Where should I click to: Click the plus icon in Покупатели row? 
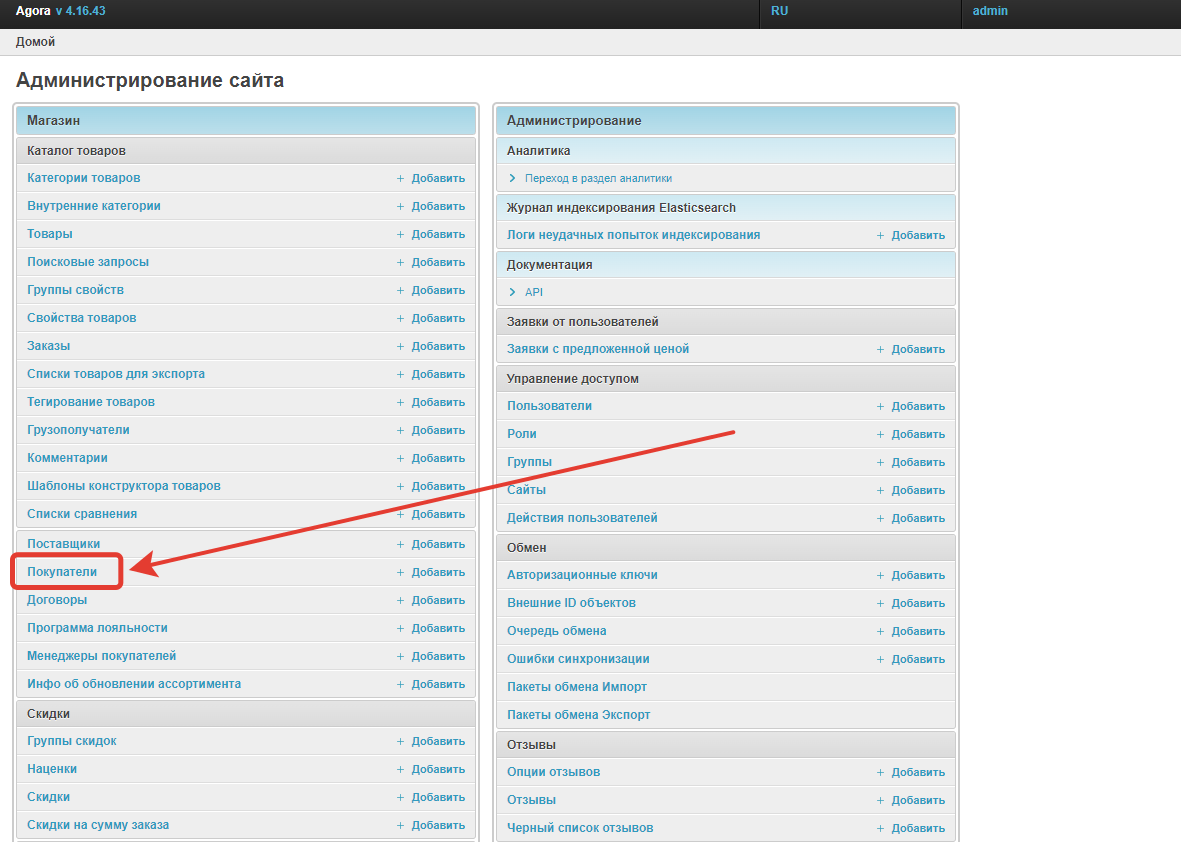point(400,572)
